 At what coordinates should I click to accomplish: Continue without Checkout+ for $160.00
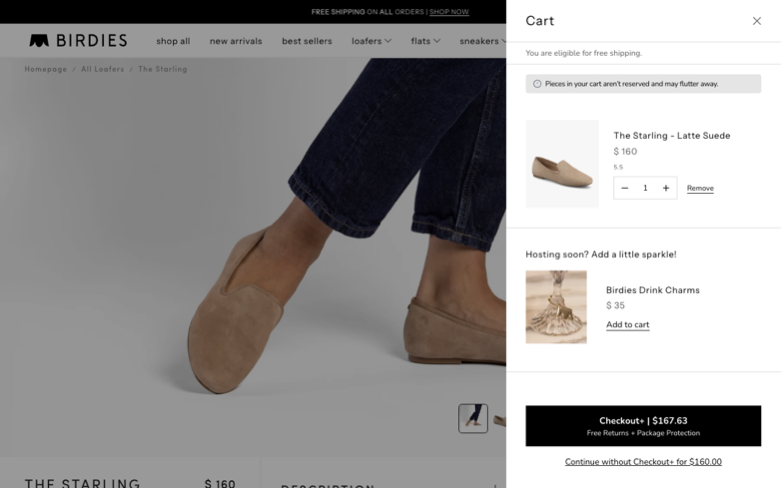pyautogui.click(x=643, y=462)
